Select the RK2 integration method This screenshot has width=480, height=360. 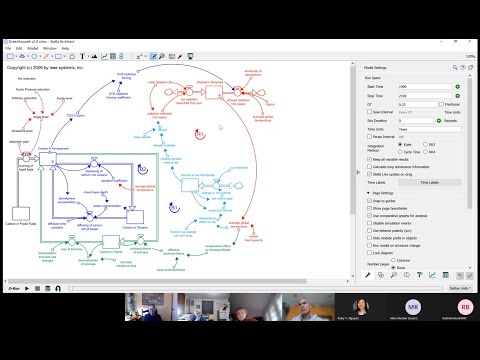[x=425, y=144]
